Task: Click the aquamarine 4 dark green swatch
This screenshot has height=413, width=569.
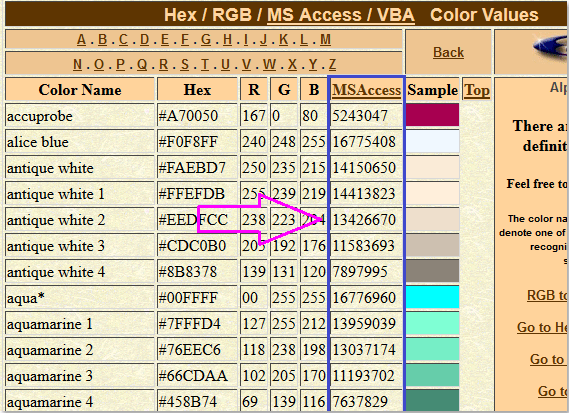Action: (x=432, y=401)
